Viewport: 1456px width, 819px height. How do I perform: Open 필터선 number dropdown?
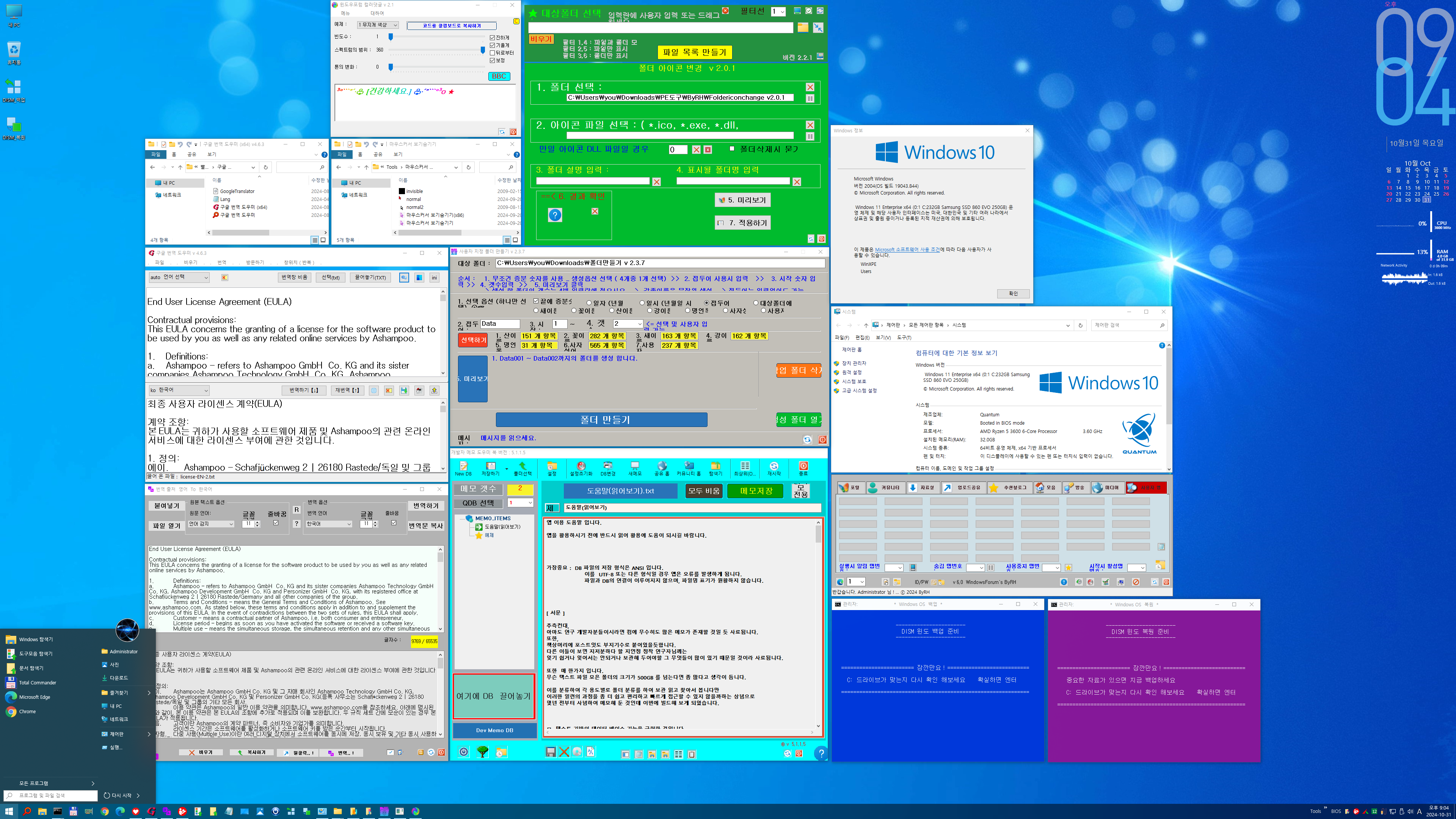click(778, 11)
